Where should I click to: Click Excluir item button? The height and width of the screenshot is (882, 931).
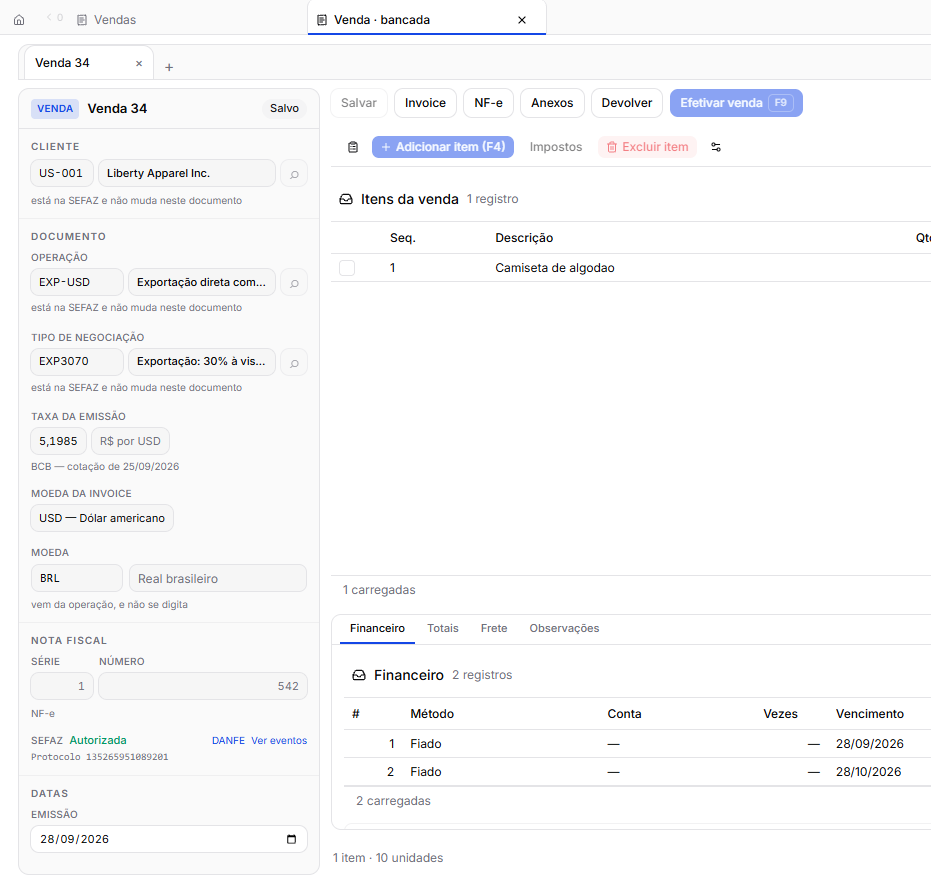pos(647,147)
